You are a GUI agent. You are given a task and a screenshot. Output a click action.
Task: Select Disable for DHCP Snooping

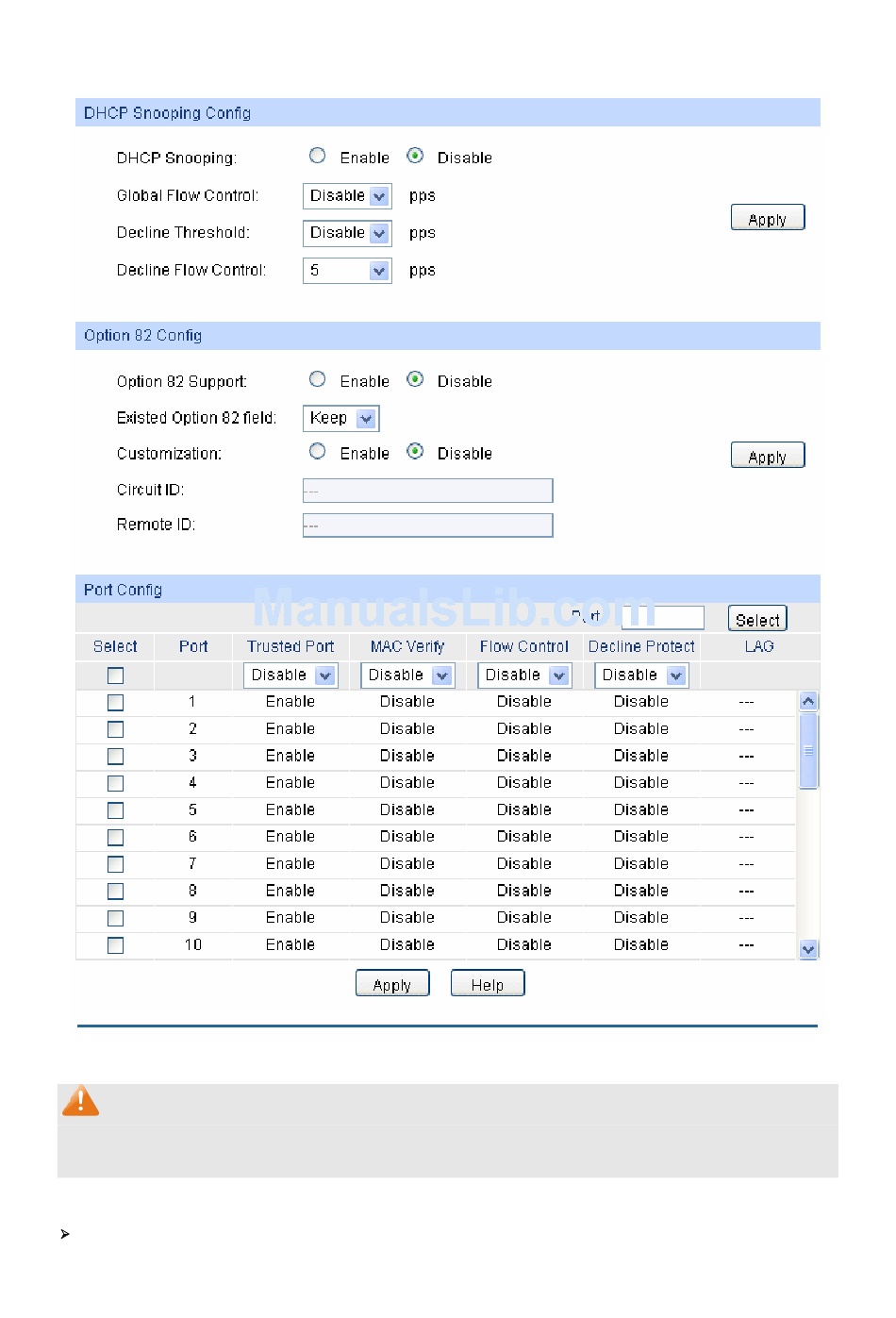(x=415, y=156)
